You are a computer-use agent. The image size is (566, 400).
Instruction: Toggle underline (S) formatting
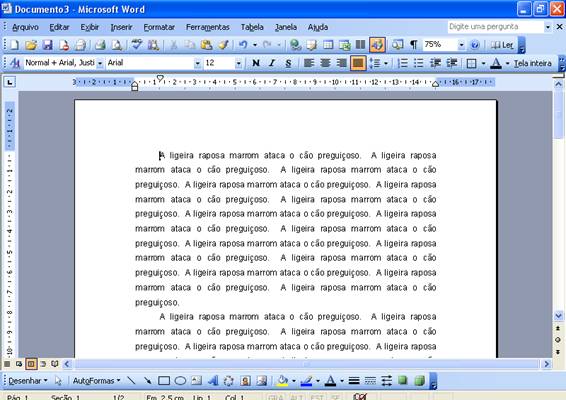[x=288, y=63]
